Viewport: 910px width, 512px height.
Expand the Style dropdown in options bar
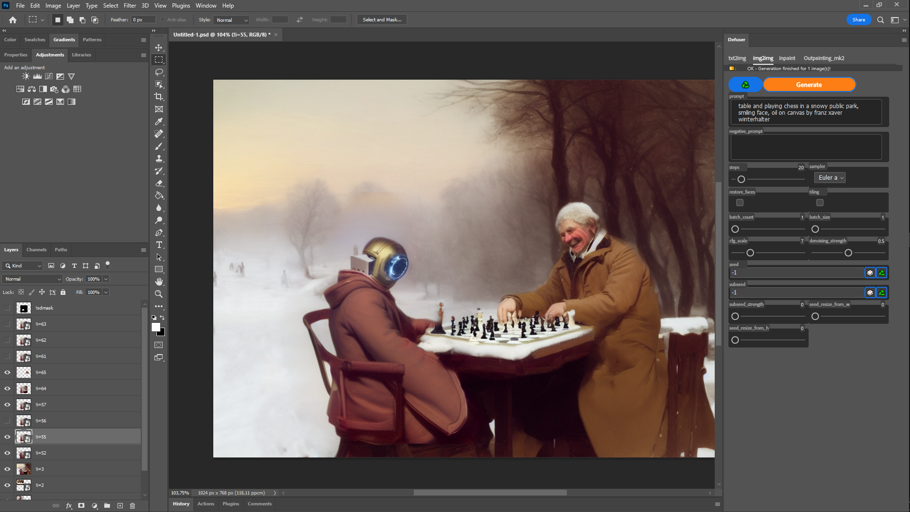232,20
